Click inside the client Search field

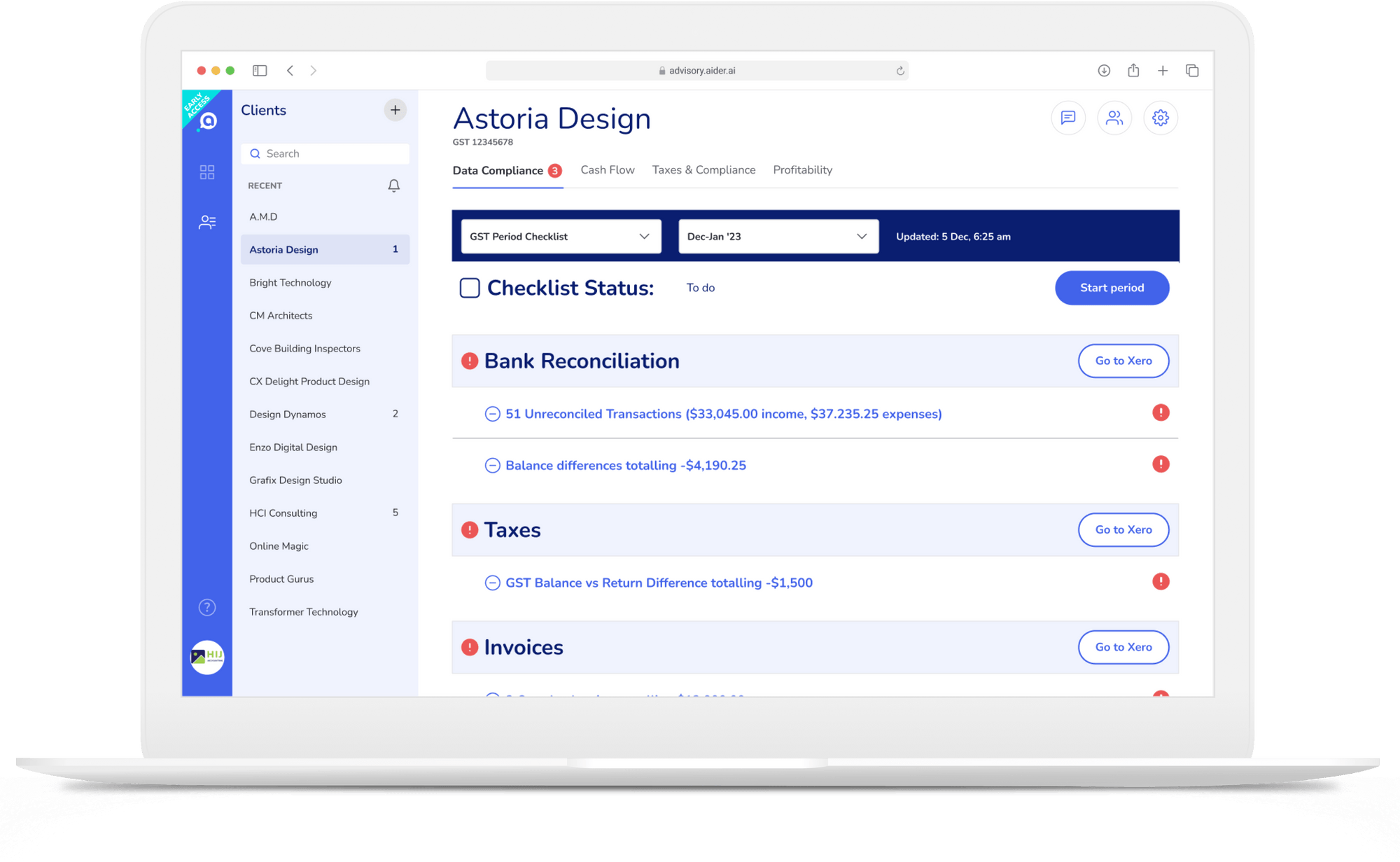click(325, 153)
